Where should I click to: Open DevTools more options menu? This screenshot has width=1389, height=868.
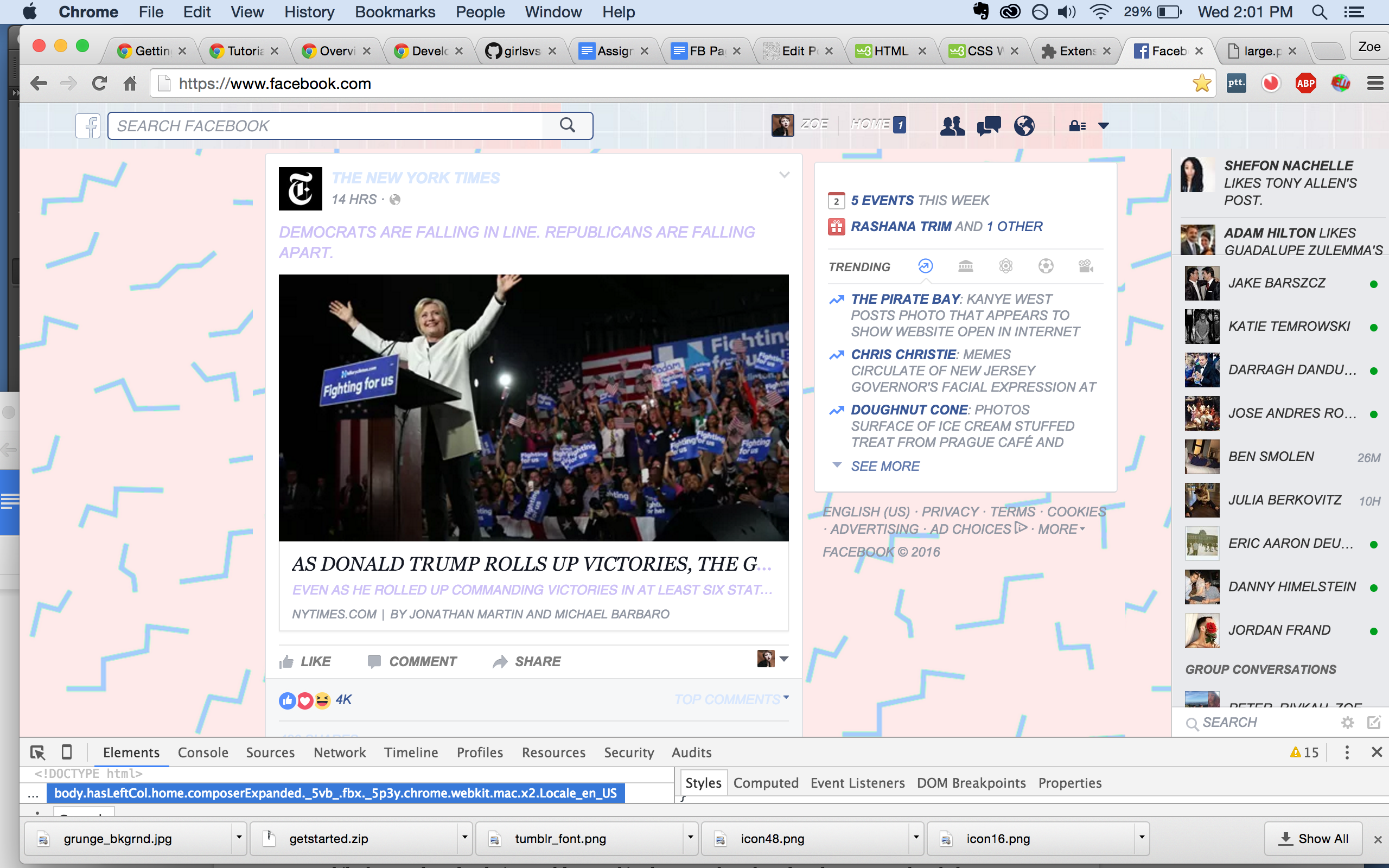click(x=1347, y=752)
